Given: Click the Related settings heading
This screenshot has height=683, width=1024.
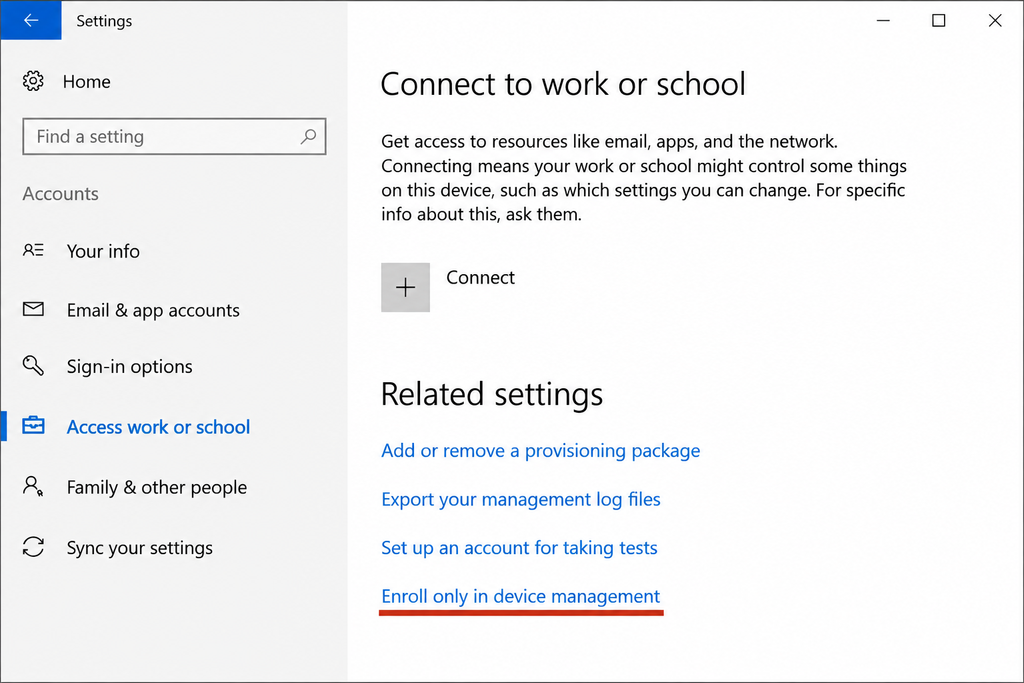Looking at the screenshot, I should tap(492, 394).
